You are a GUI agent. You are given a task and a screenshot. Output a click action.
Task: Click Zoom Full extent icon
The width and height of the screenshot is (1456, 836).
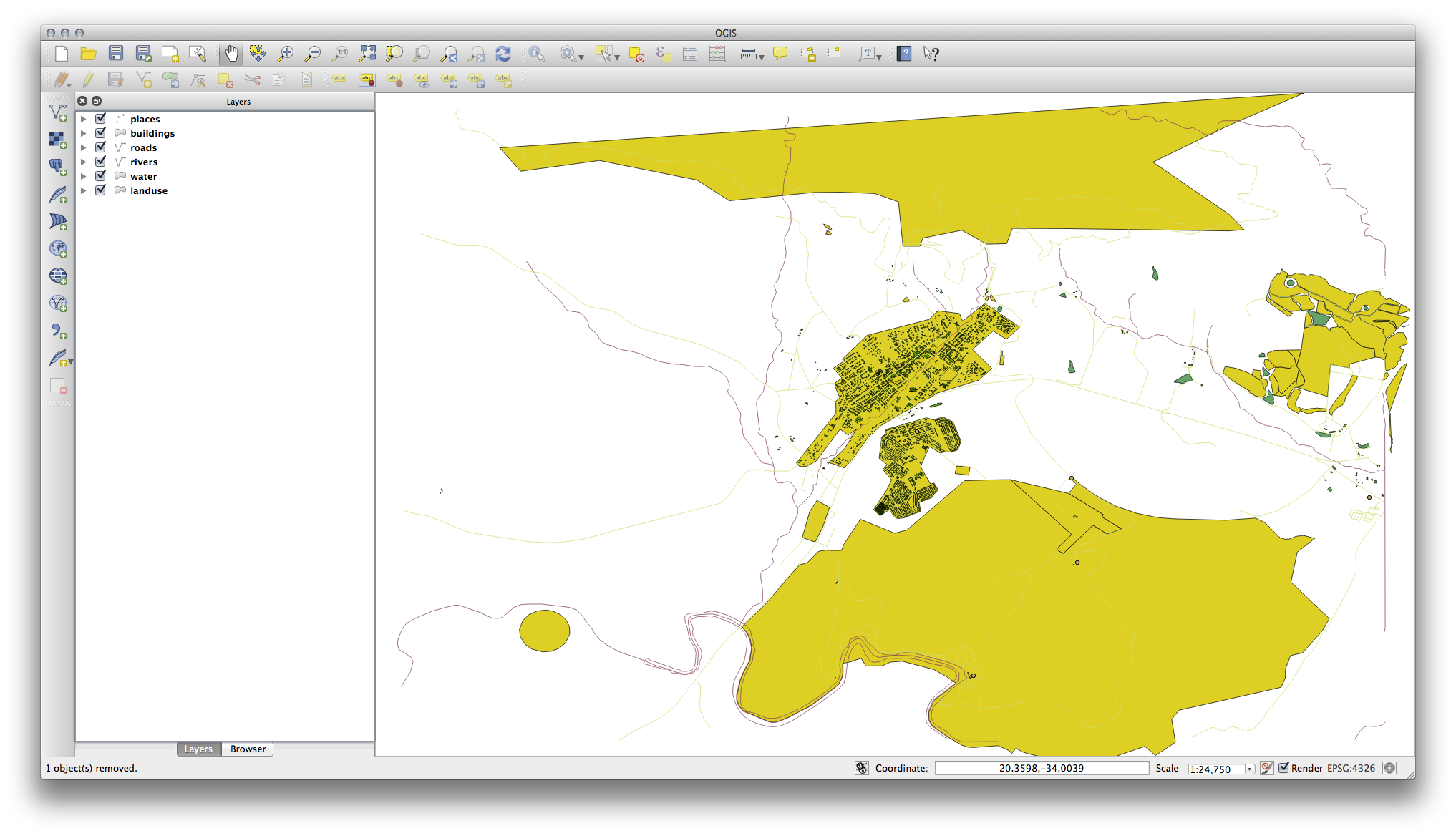(367, 54)
